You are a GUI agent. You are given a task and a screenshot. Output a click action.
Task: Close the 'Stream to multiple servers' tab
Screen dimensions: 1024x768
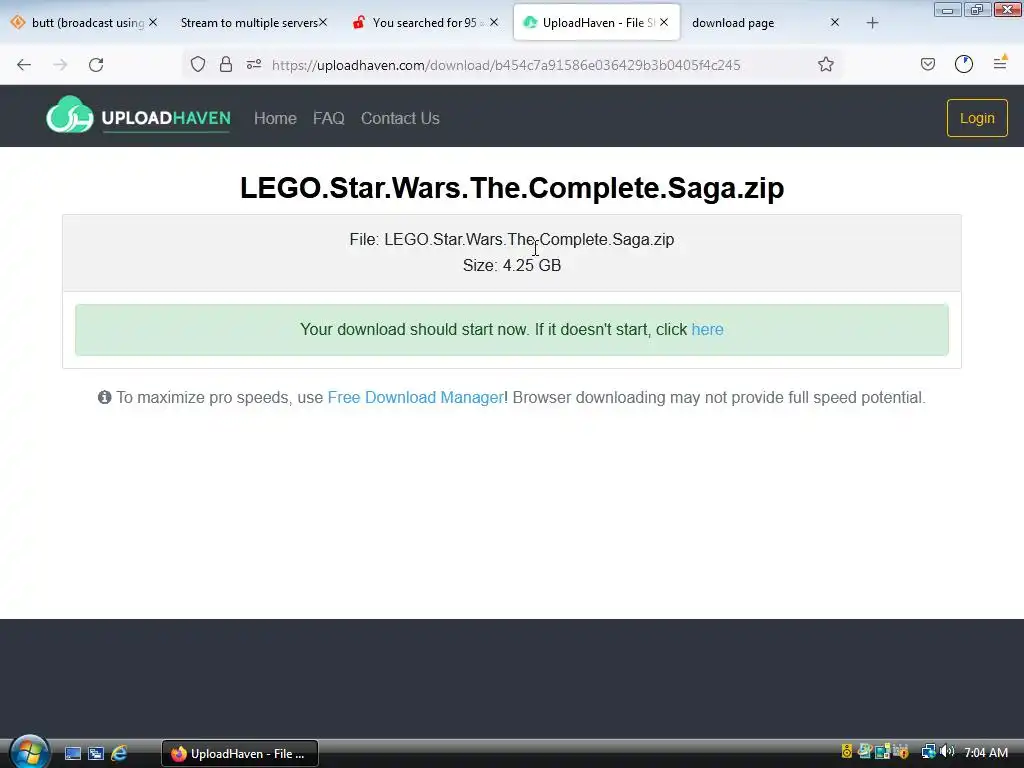323,22
